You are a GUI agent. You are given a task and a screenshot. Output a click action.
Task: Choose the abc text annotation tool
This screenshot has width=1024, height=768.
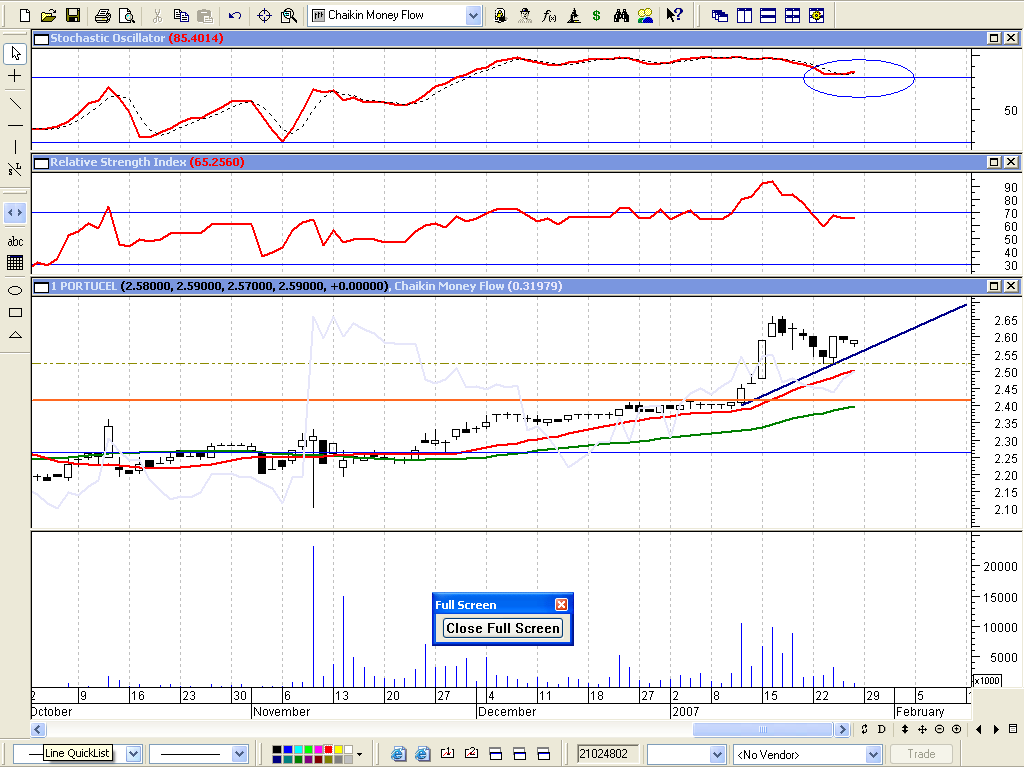point(15,241)
